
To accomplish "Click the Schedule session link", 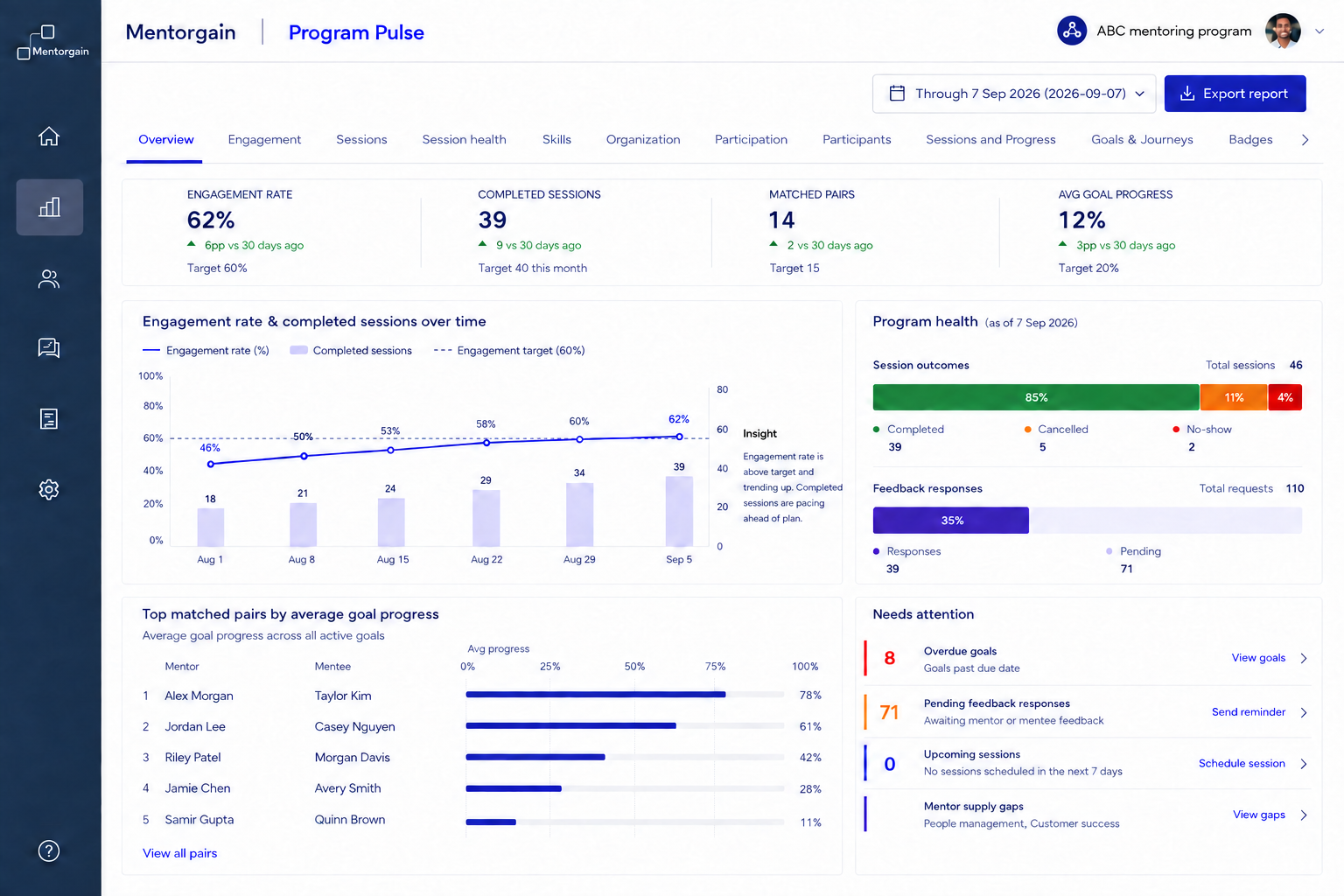I will coord(1242,764).
